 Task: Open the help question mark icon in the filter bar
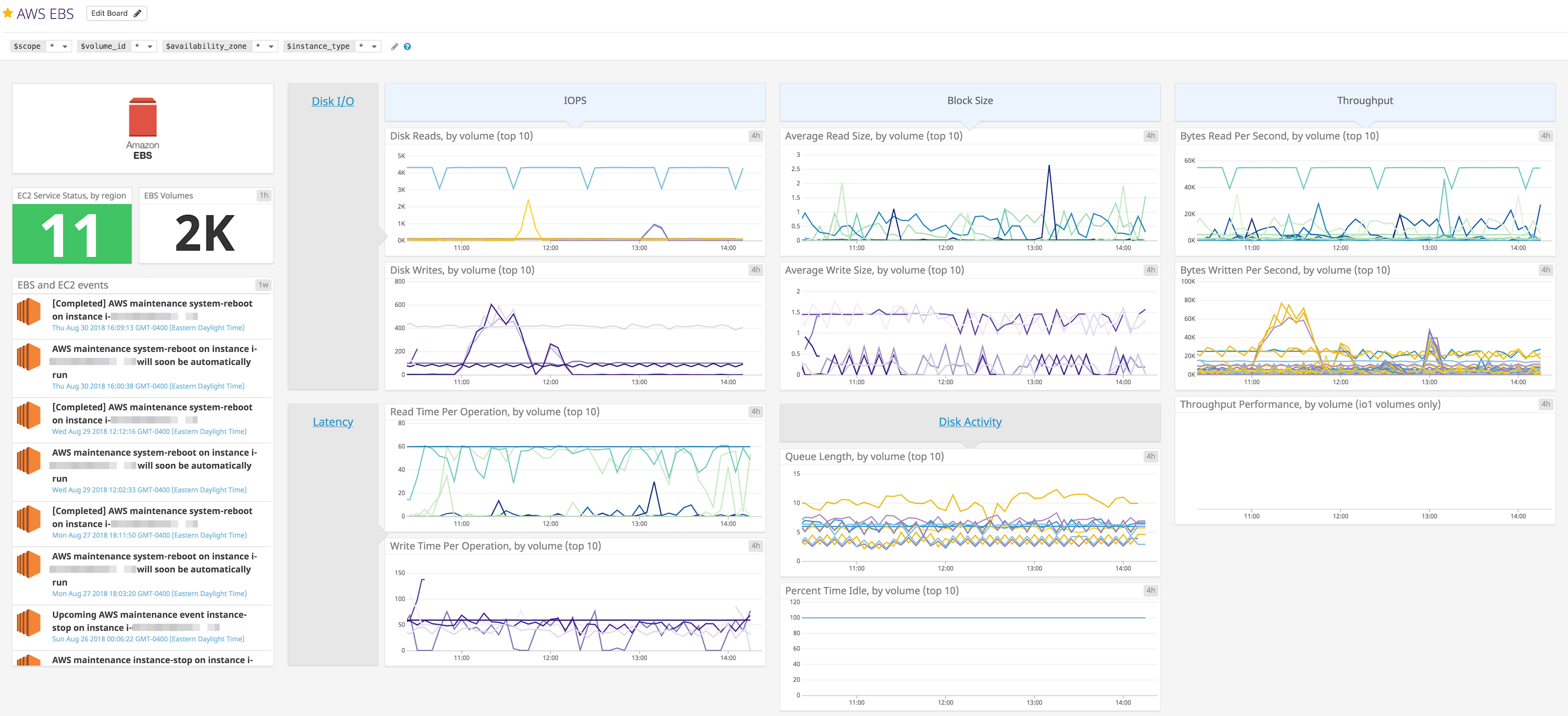[408, 46]
